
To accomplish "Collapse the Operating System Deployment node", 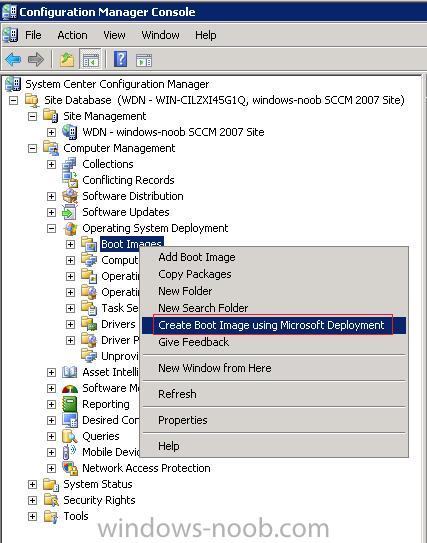I will tap(51, 228).
